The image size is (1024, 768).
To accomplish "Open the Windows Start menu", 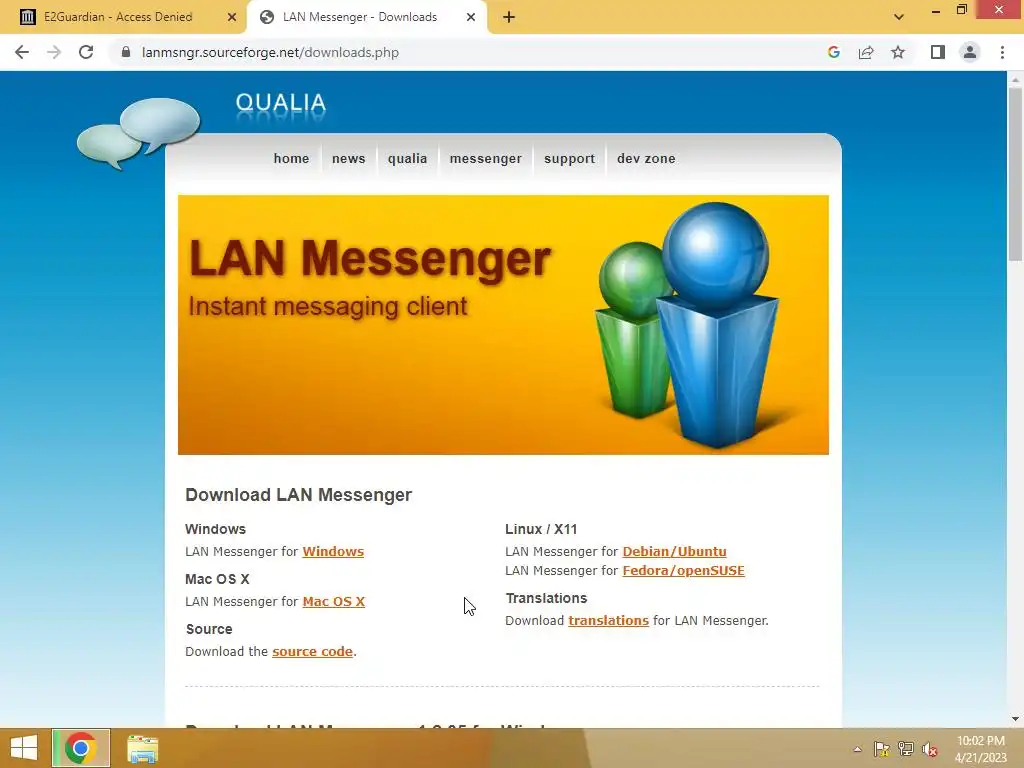I will [x=24, y=748].
